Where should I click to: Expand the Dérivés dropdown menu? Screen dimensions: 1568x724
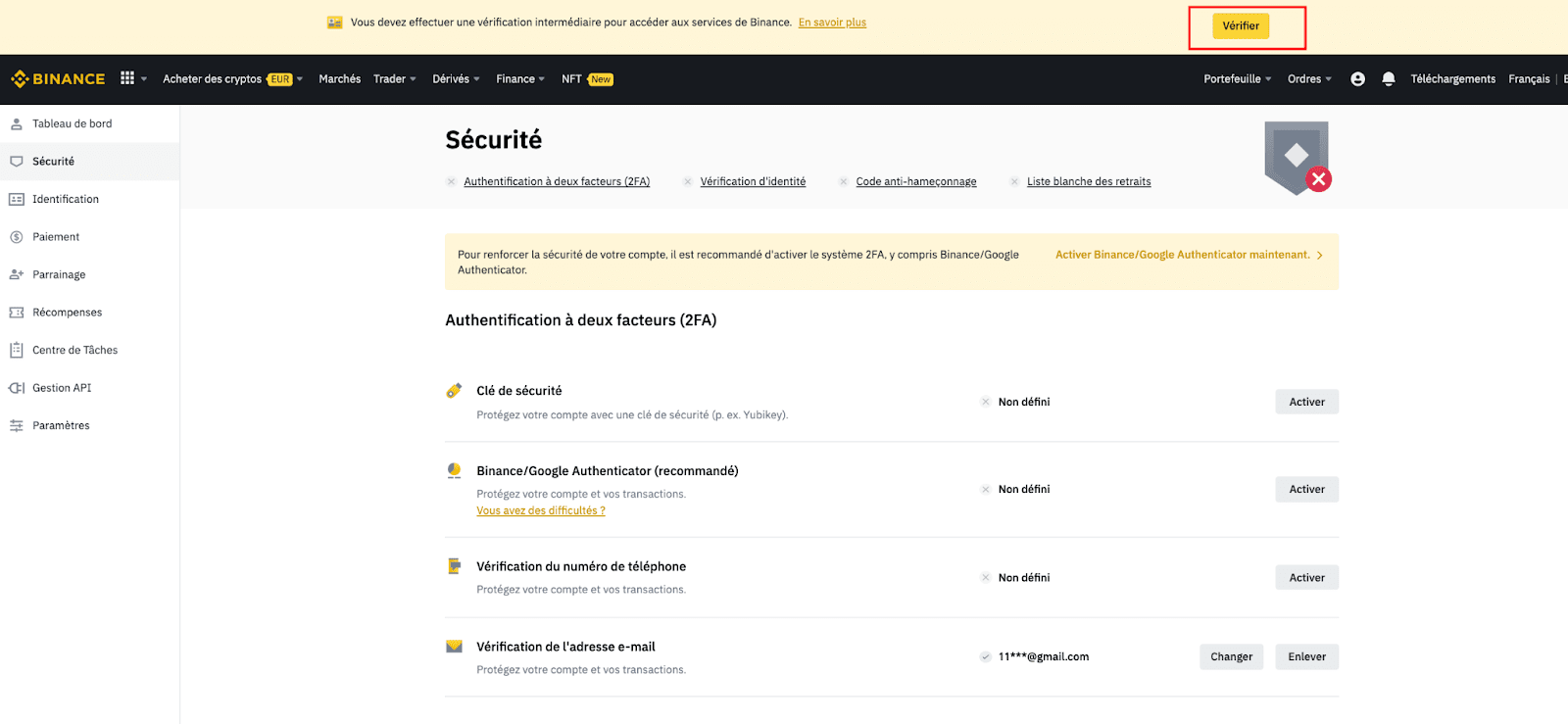[476, 79]
